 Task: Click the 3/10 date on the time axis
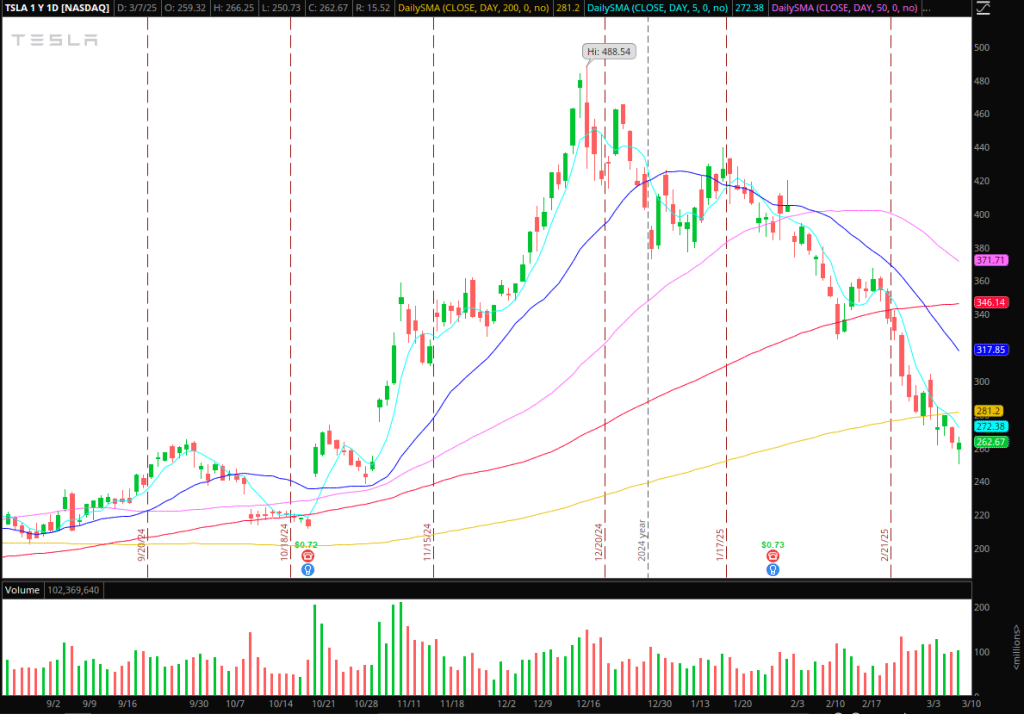[971, 704]
